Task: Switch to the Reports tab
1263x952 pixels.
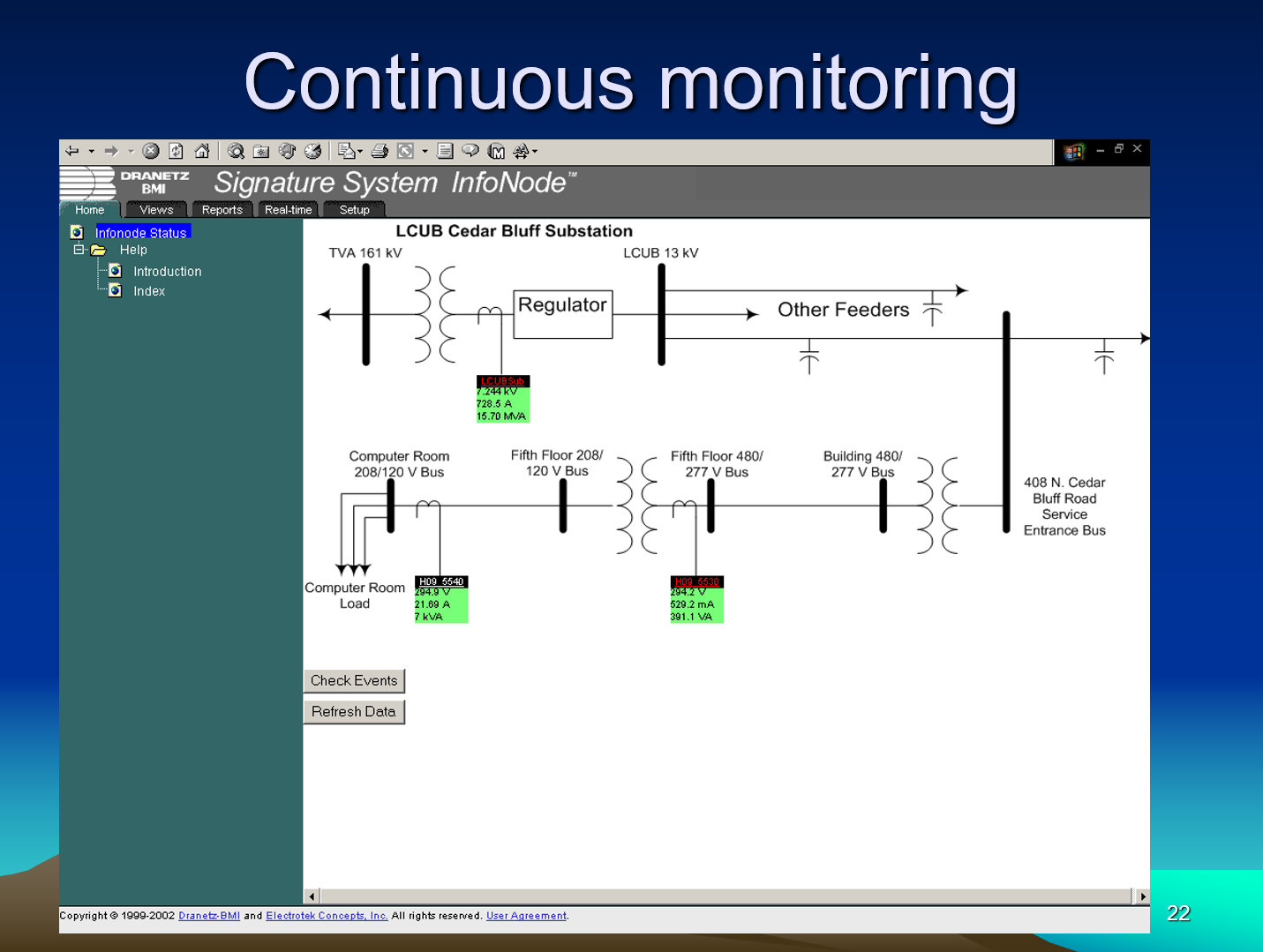Action: coord(222,210)
